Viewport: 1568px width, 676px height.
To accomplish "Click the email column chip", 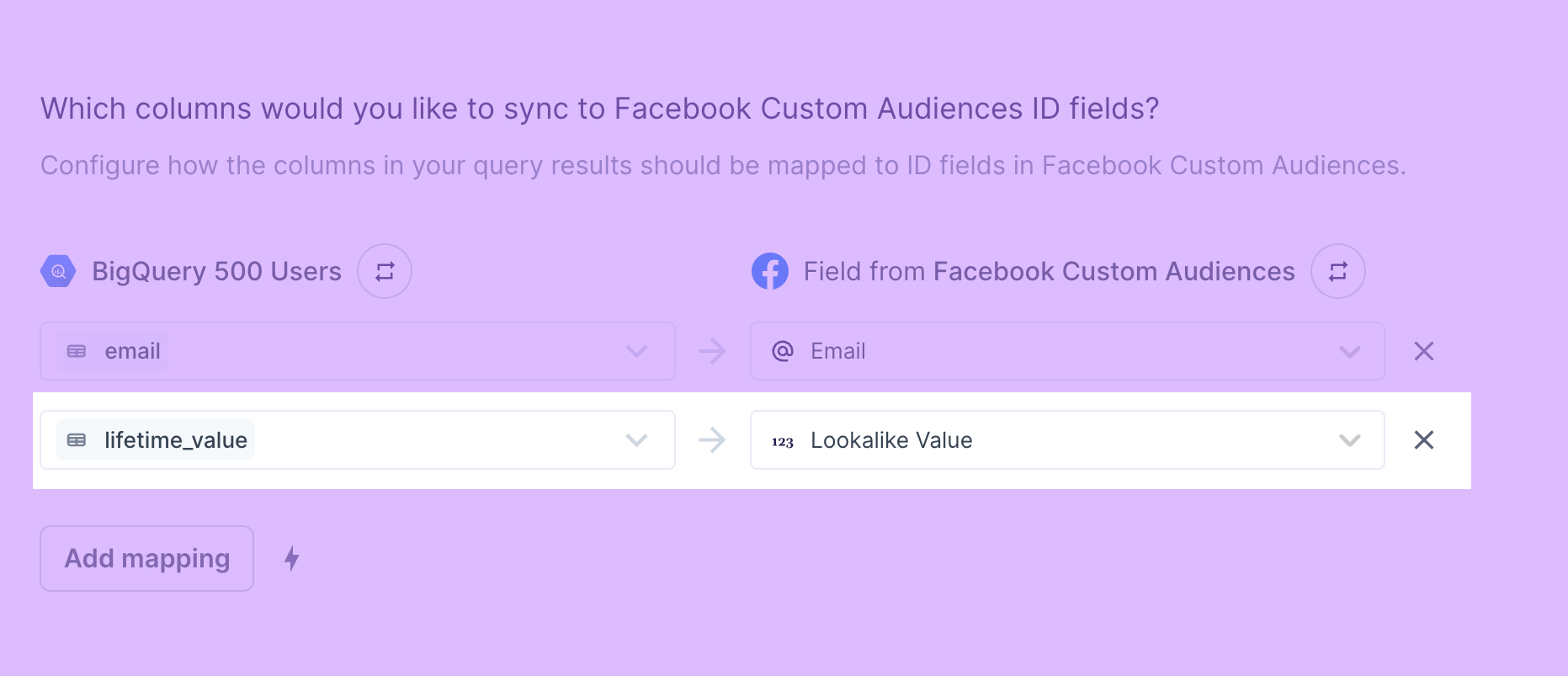I will tap(113, 351).
